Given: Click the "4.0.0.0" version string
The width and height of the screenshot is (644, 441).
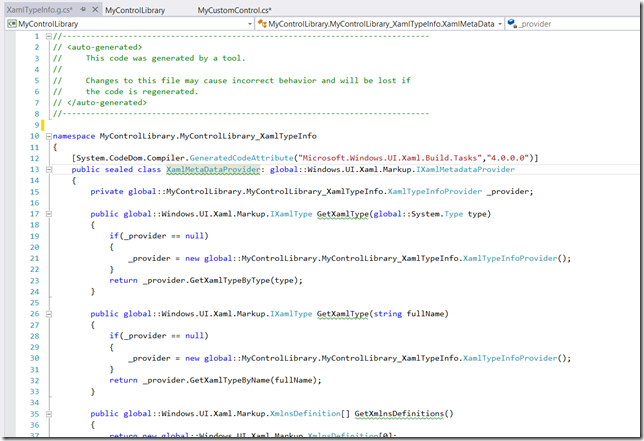Looking at the screenshot, I should pyautogui.click(x=508, y=158).
